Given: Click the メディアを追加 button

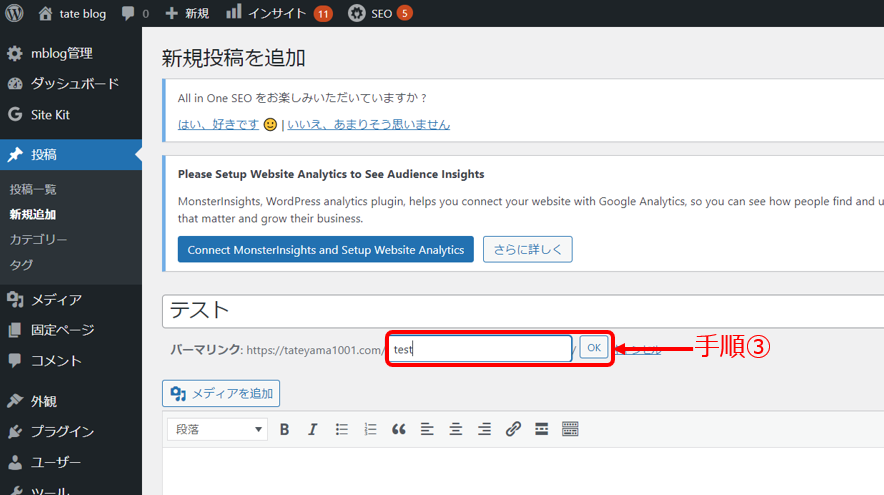Looking at the screenshot, I should (221, 393).
